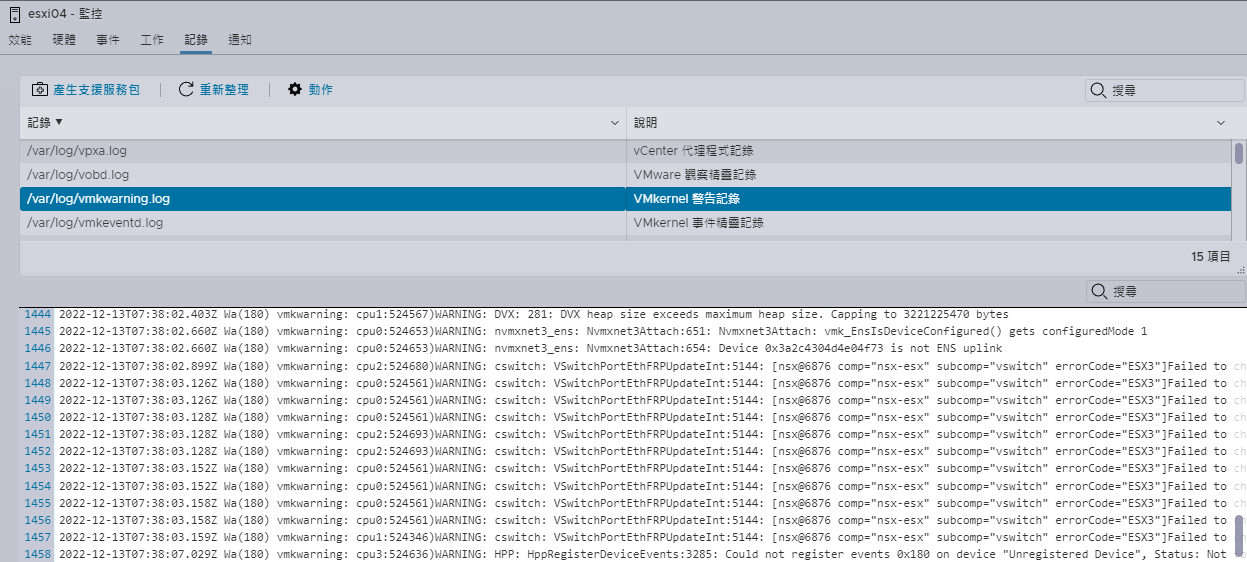Select the /var/log/vobd.log row
Image resolution: width=1247 pixels, height=562 pixels.
coord(625,175)
